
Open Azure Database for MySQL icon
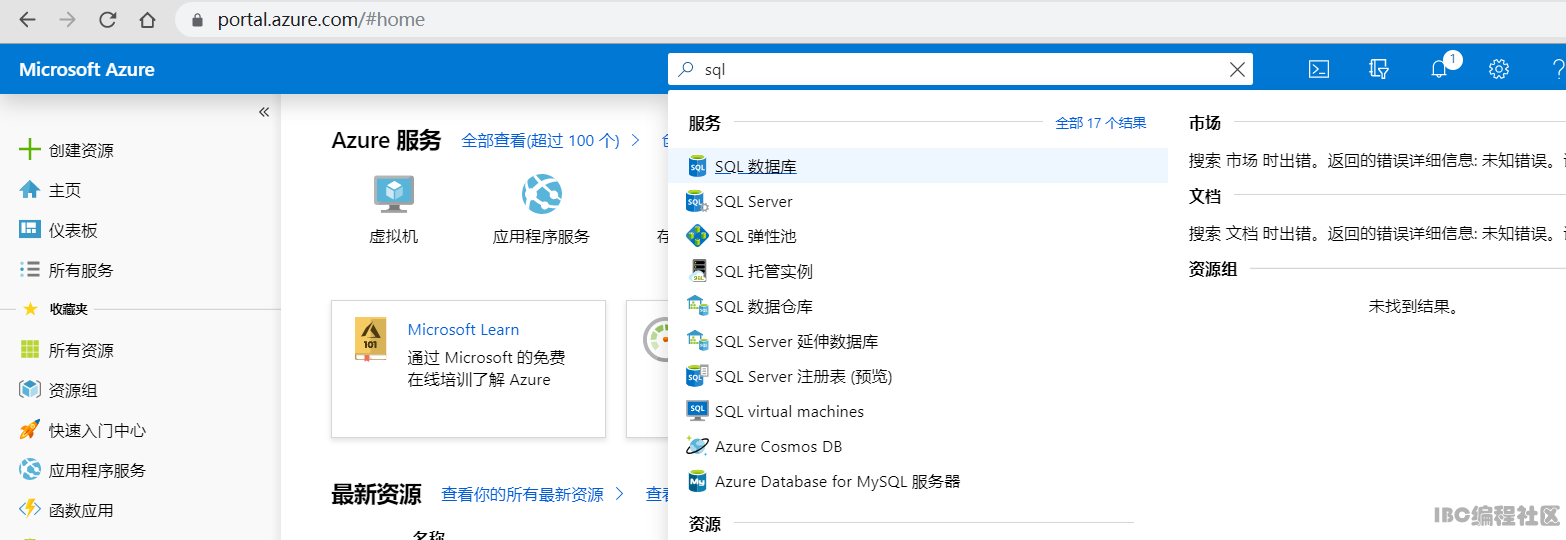[x=697, y=481]
